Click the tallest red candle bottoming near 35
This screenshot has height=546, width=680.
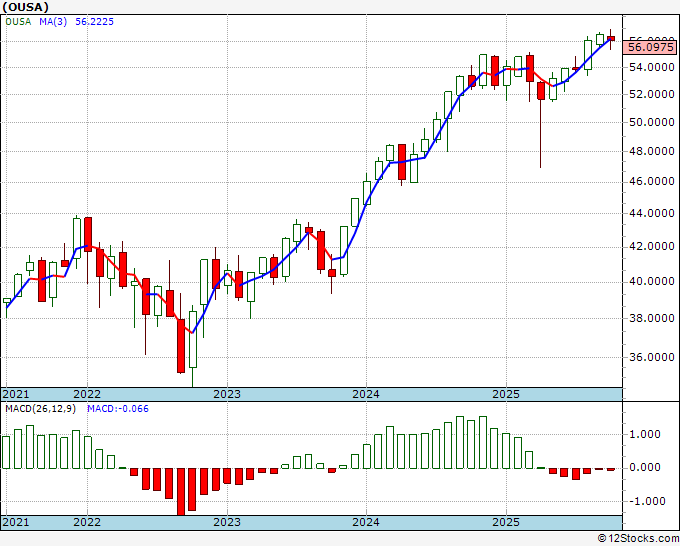point(181,346)
